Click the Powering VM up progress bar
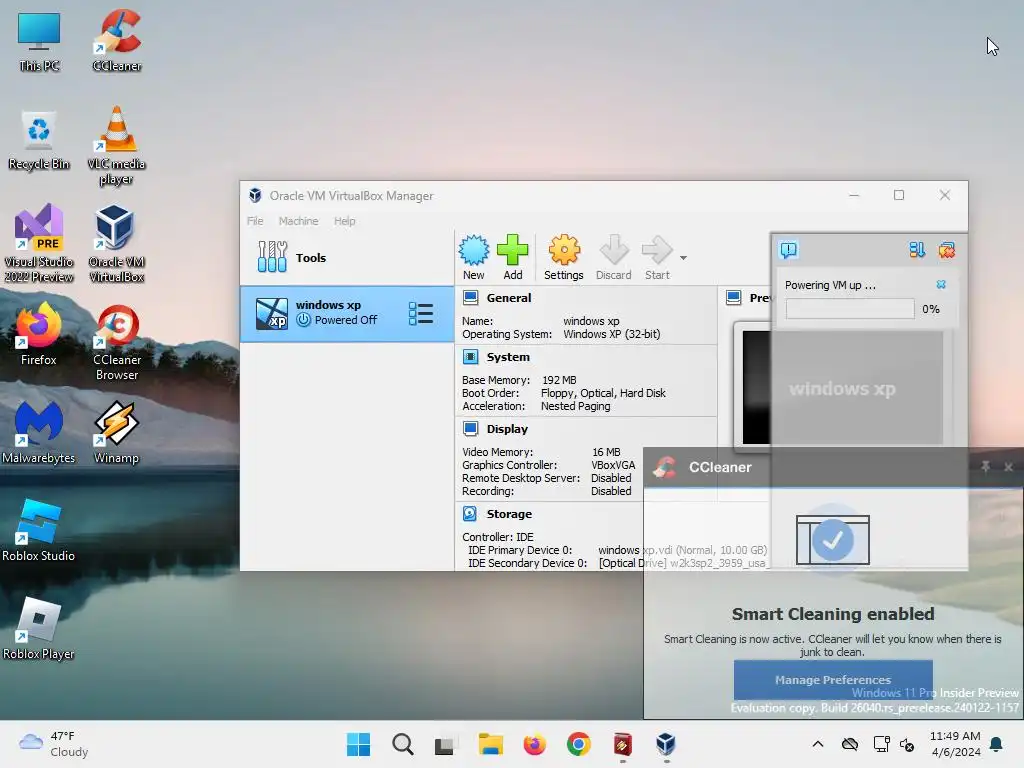This screenshot has height=768, width=1024. (850, 309)
